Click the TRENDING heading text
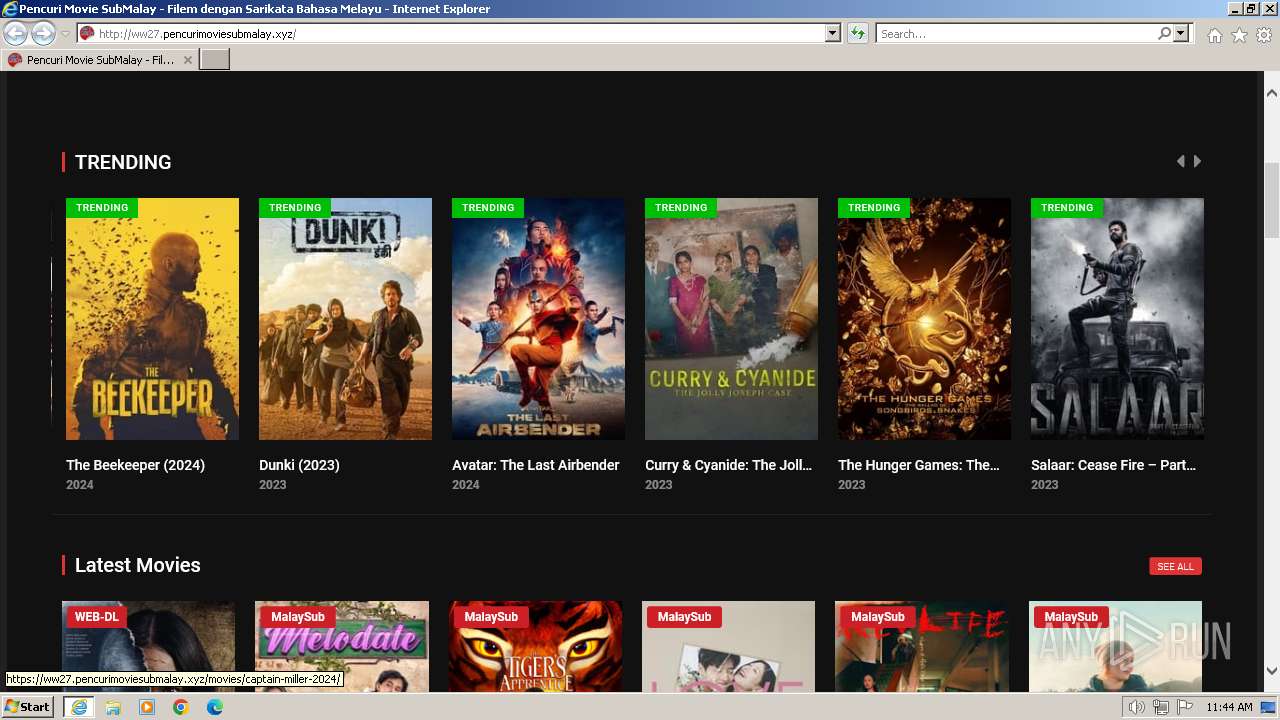 click(x=123, y=162)
